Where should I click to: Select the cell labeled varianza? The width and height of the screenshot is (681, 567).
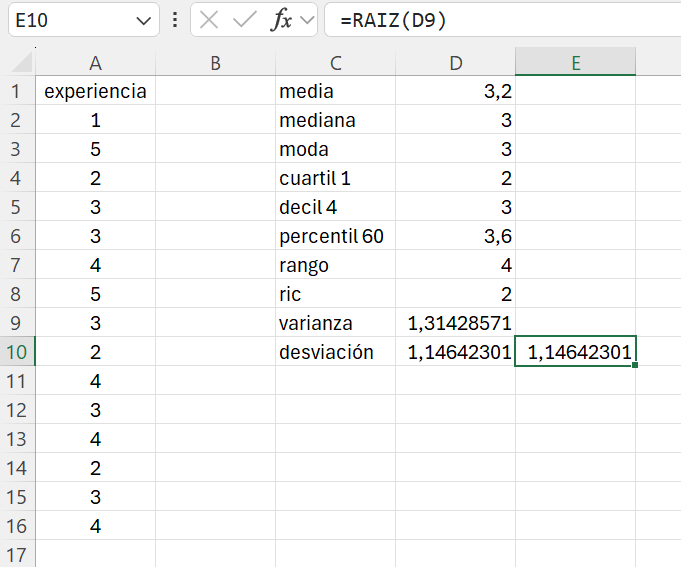(x=335, y=323)
